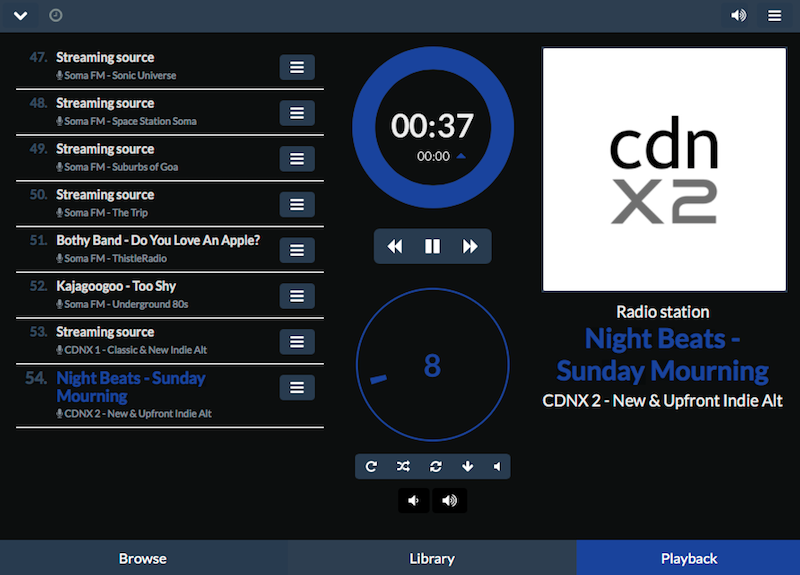
Task: Skip to the previous track
Action: [394, 246]
